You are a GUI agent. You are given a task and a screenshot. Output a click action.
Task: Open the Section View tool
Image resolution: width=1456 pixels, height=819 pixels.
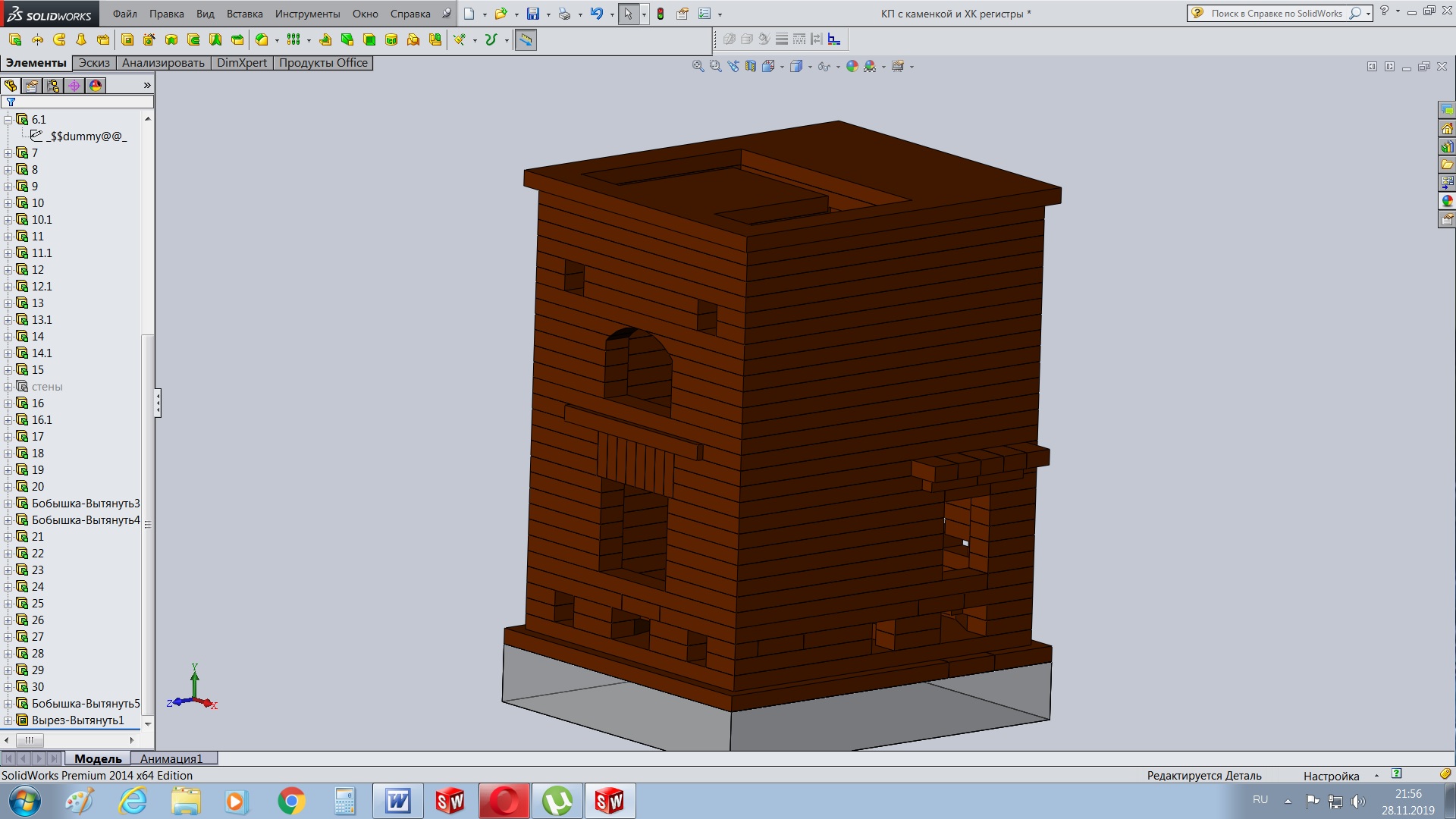pyautogui.click(x=750, y=67)
